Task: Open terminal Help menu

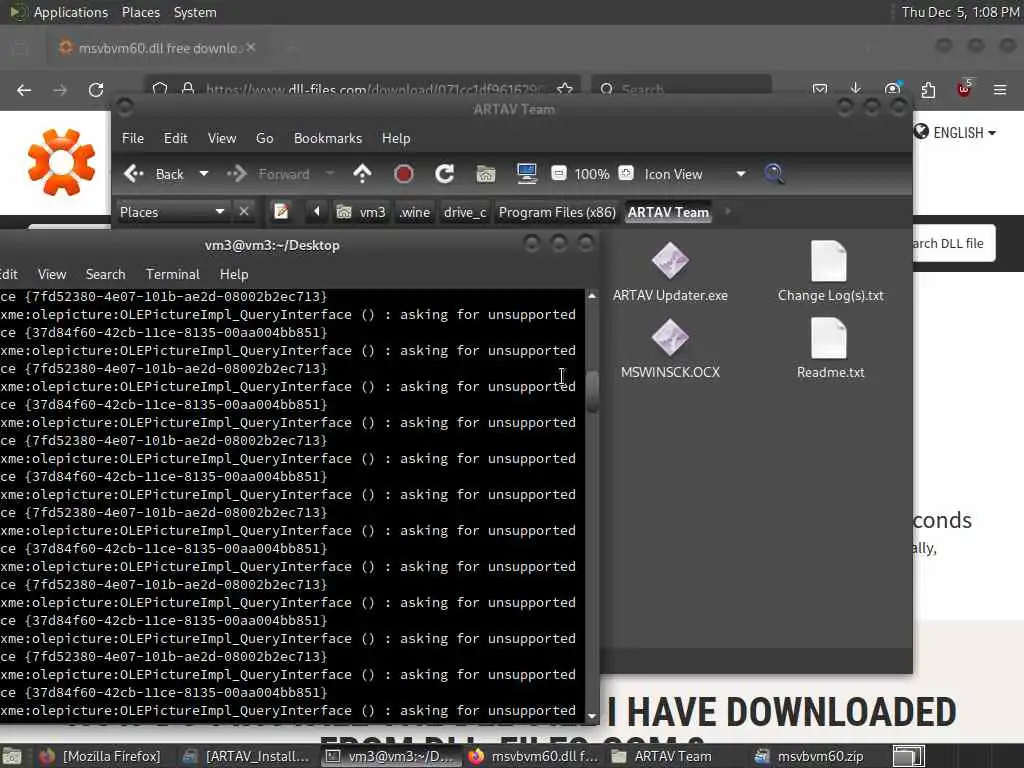Action: coord(234,274)
